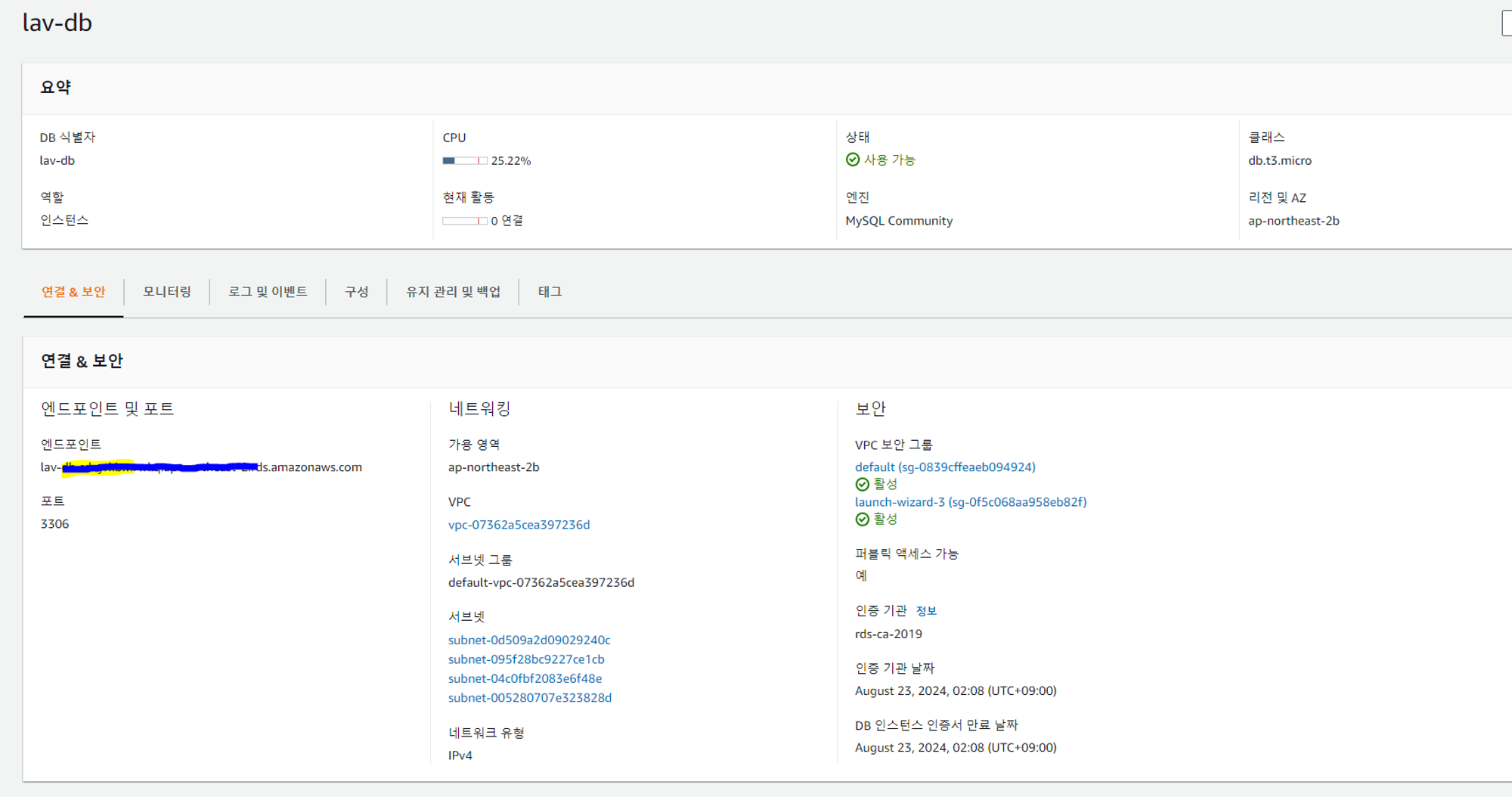
Task: Click the 현재 활동 connections bar
Action: [465, 221]
